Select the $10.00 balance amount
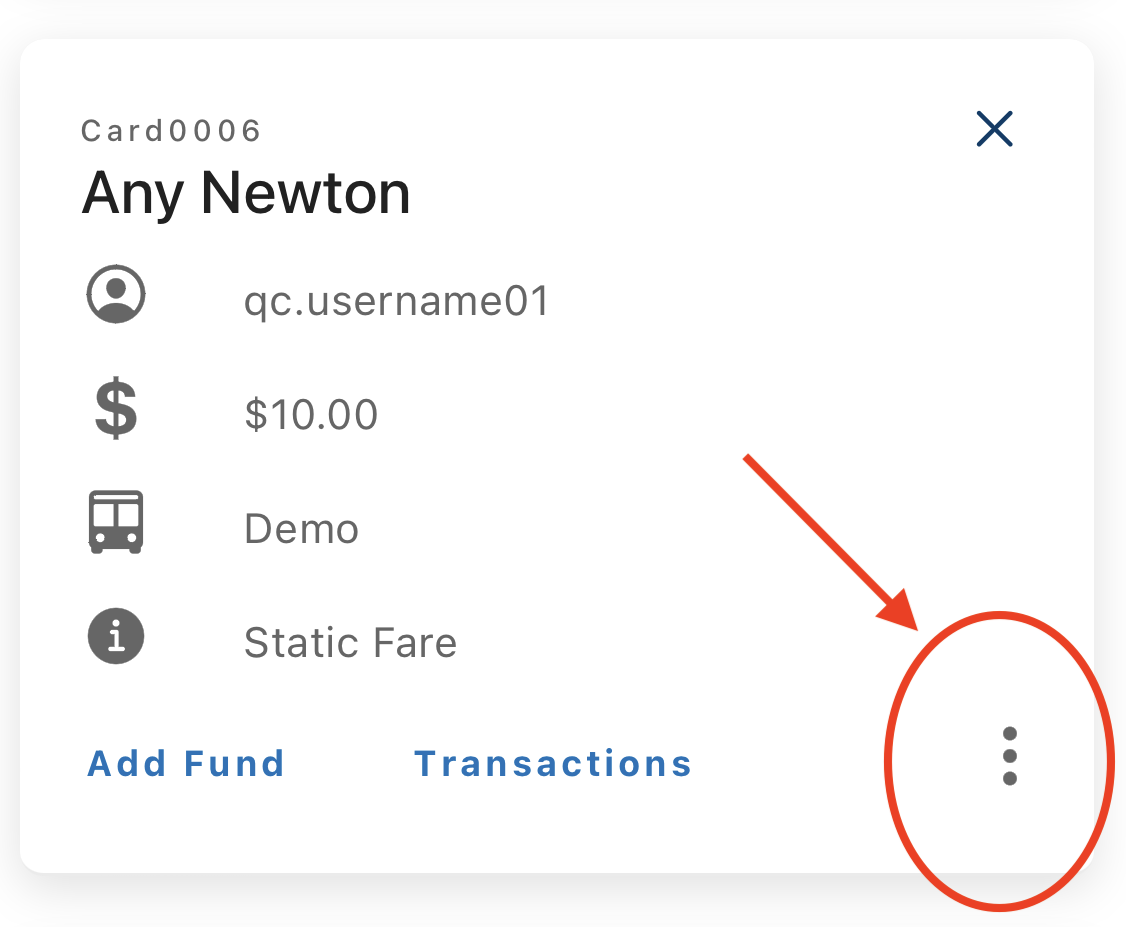 pyautogui.click(x=311, y=414)
